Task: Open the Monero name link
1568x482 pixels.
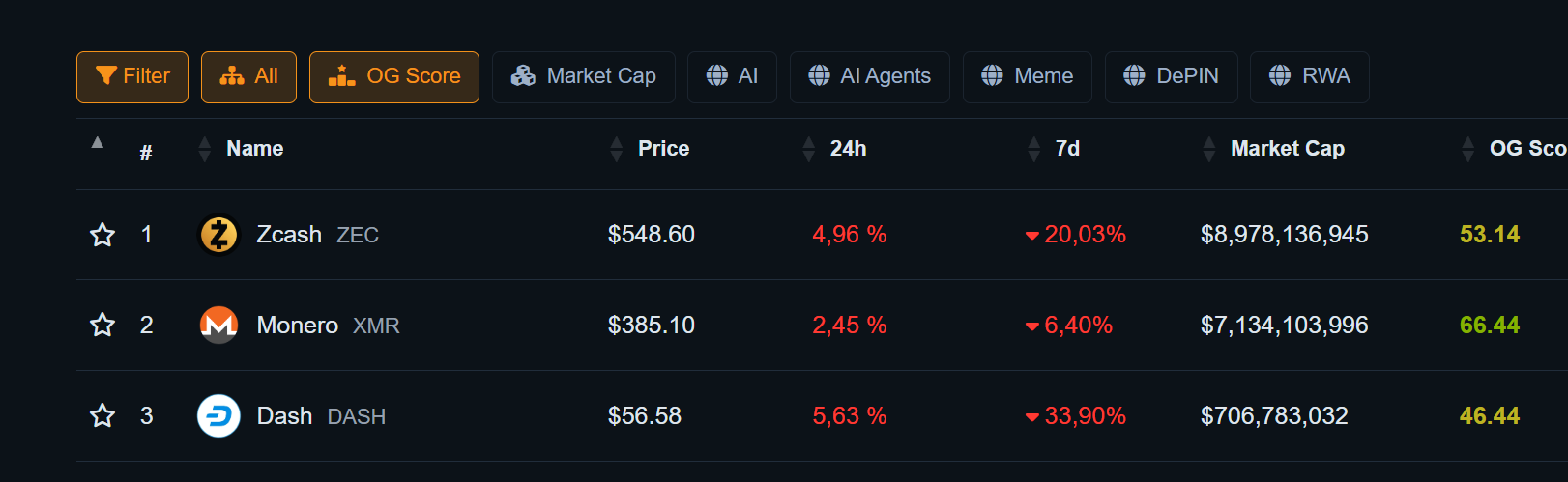Action: point(298,326)
